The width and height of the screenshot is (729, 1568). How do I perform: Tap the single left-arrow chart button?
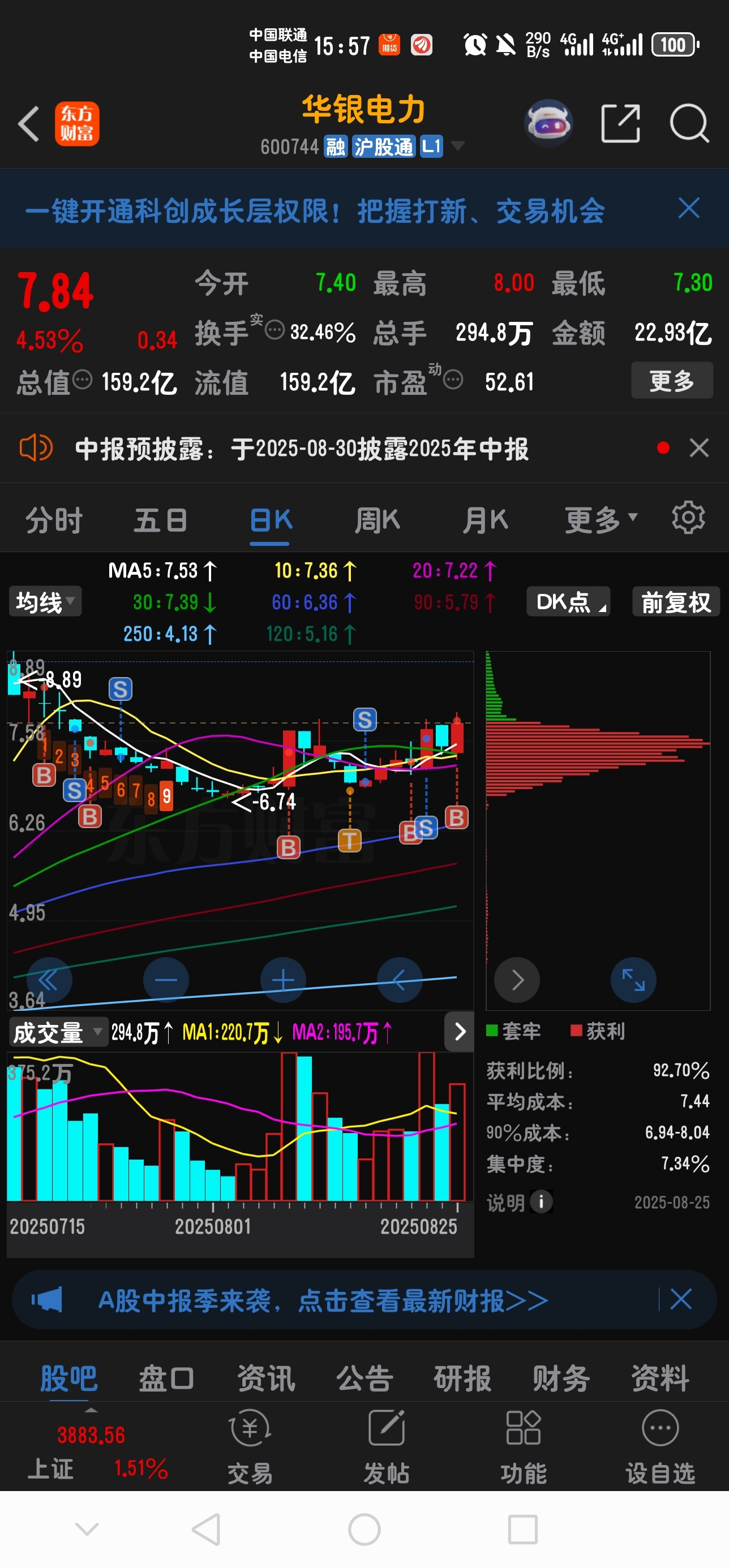(x=400, y=981)
